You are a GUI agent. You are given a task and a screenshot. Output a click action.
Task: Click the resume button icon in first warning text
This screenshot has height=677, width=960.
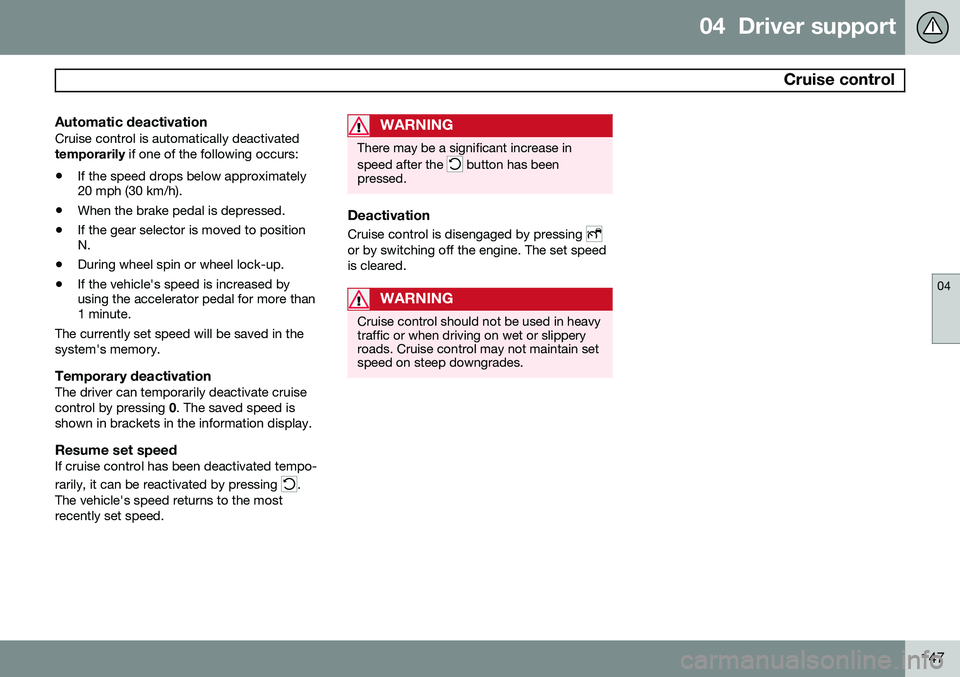[455, 164]
